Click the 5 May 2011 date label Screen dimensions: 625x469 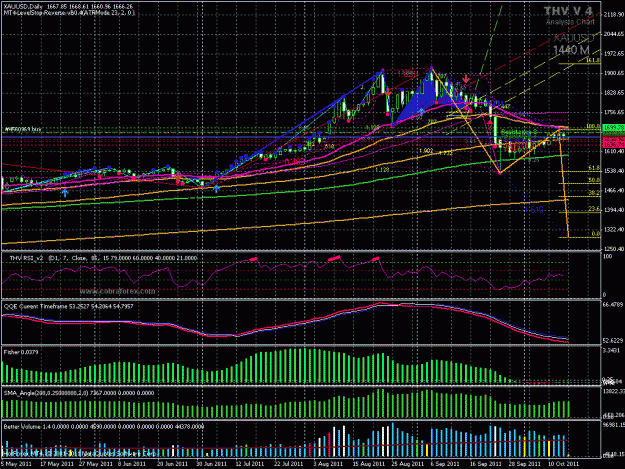16,464
